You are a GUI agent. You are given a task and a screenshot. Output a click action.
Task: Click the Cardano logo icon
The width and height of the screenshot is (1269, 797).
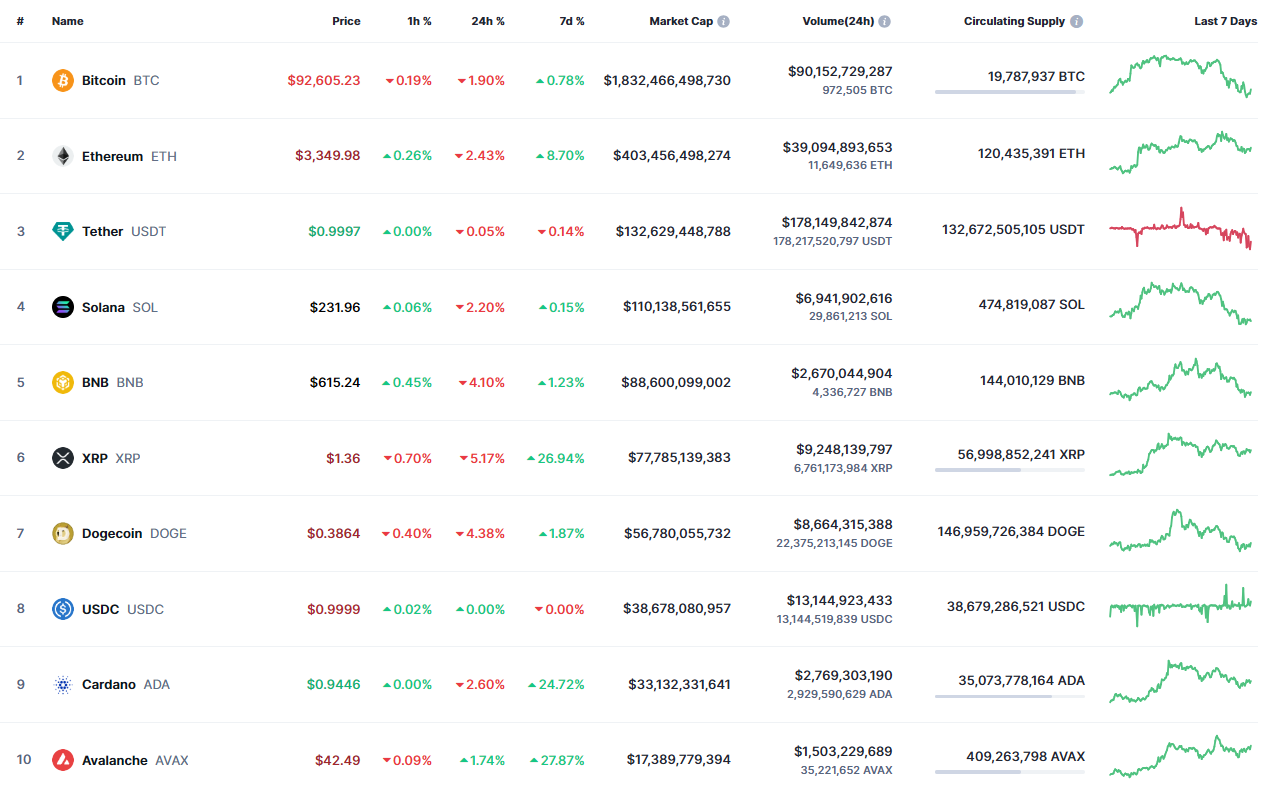63,685
